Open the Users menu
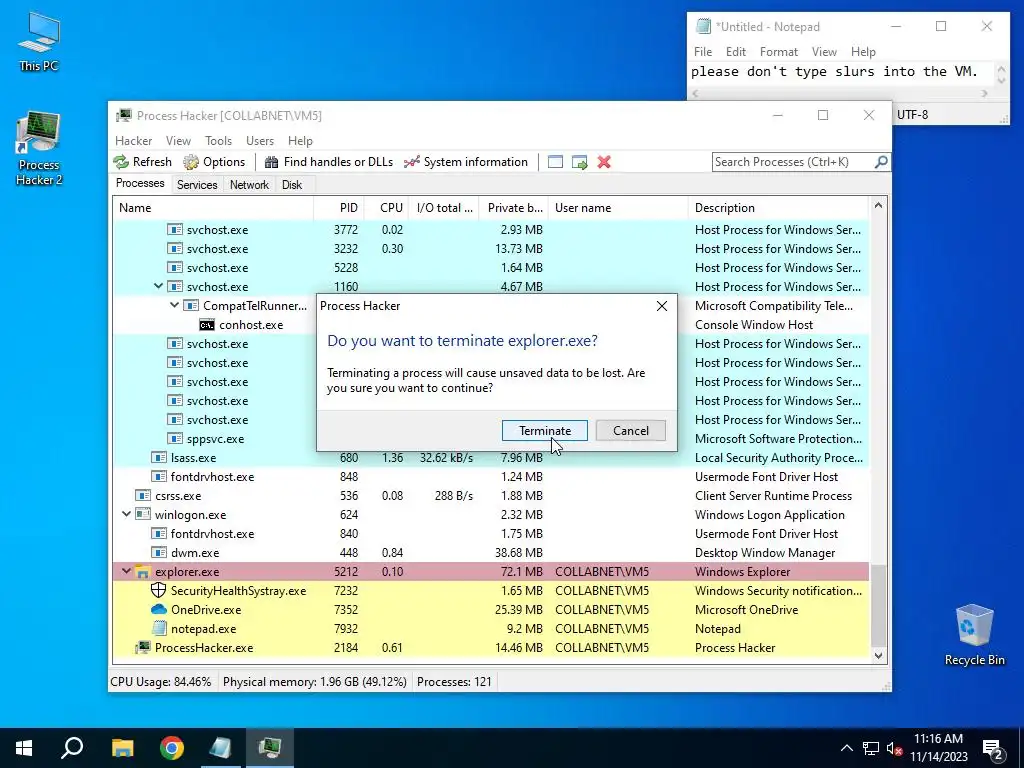The height and width of the screenshot is (768, 1024). coord(260,140)
